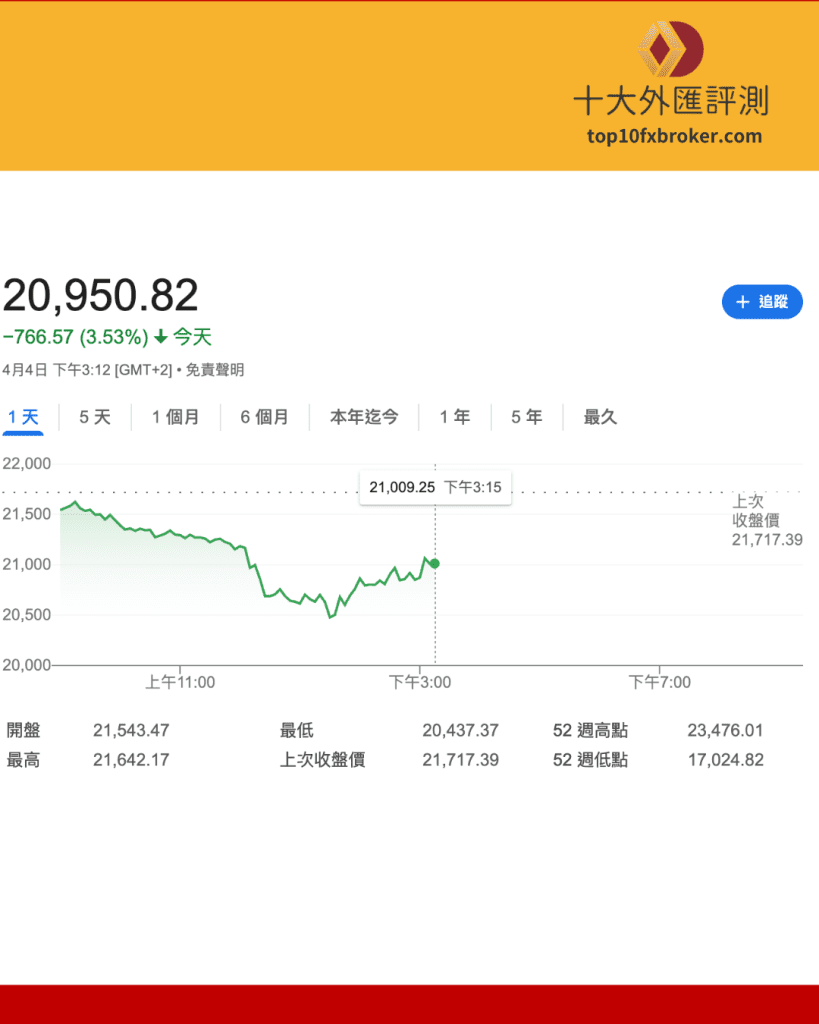Click the 20,000 y-axis label
The height and width of the screenshot is (1024, 819).
click(27, 665)
